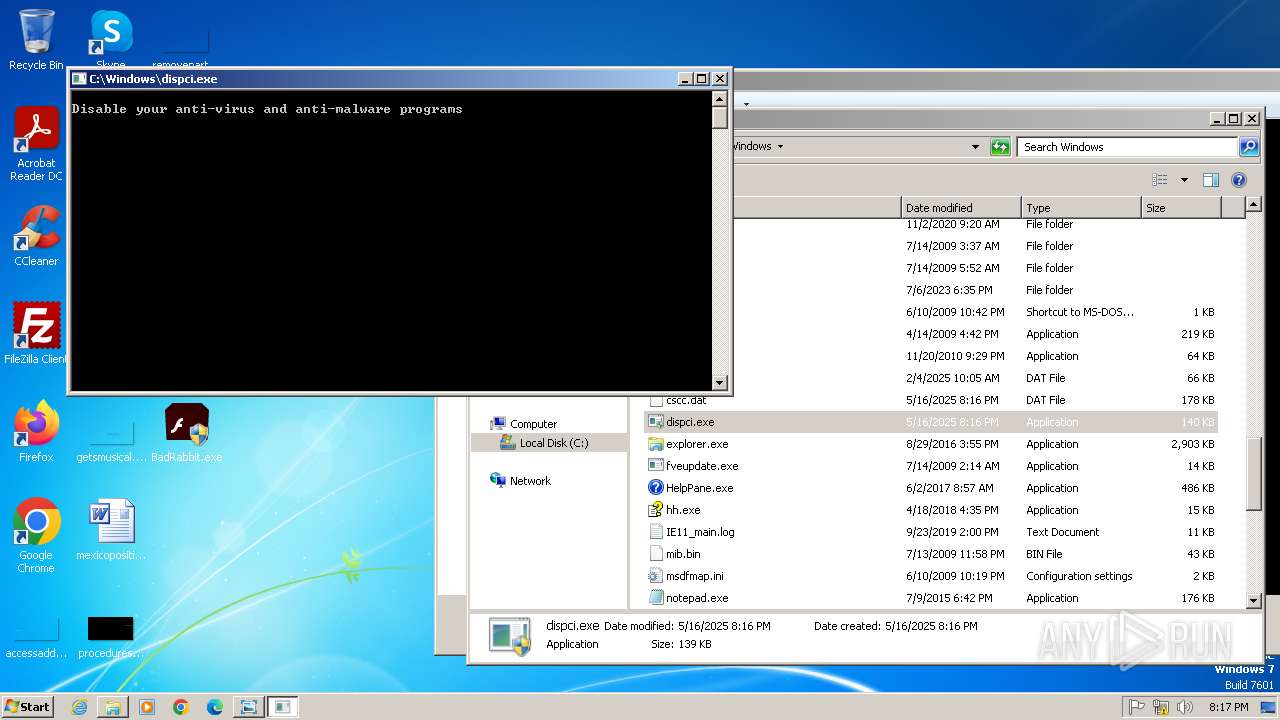Launch Firefox desktop shortcut
Image resolution: width=1280 pixels, height=720 pixels.
36,432
